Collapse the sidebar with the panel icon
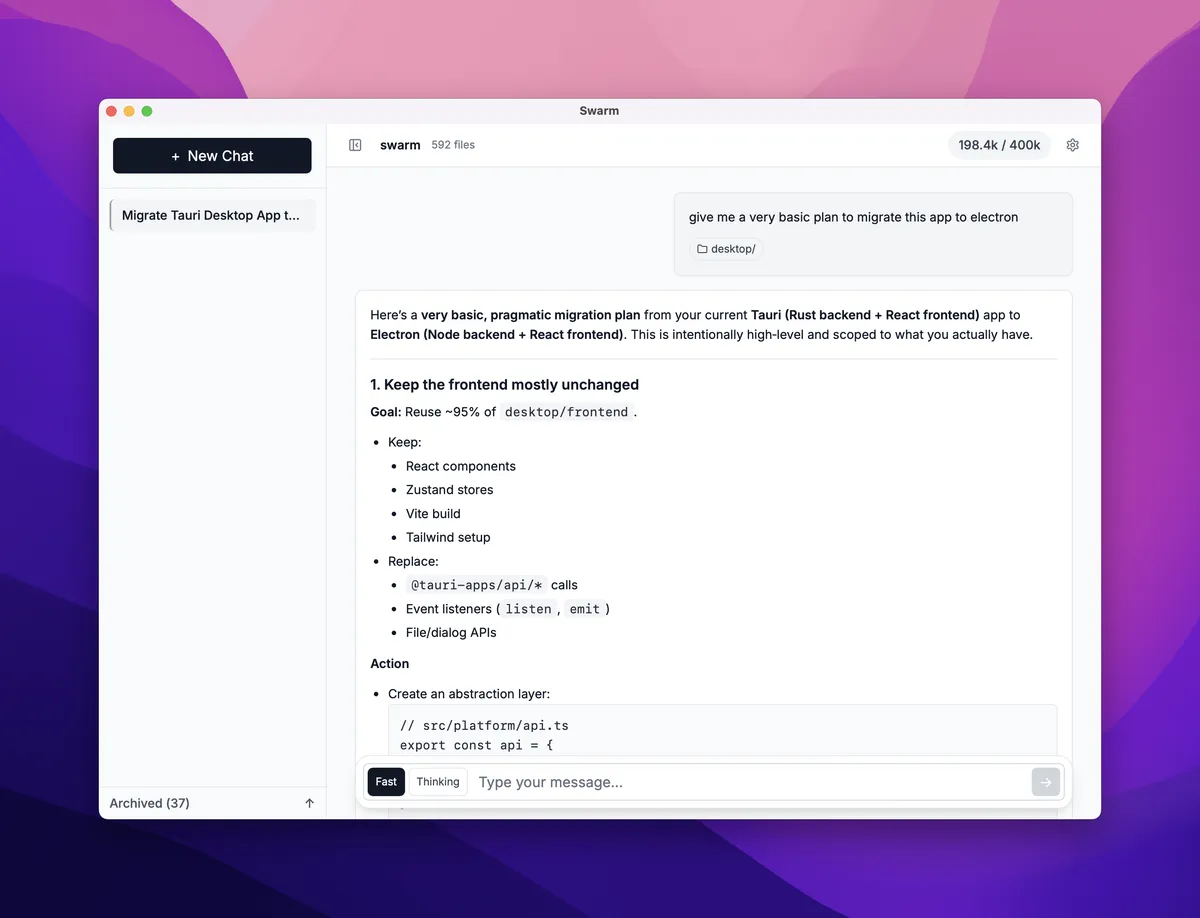The height and width of the screenshot is (918, 1200). click(355, 145)
